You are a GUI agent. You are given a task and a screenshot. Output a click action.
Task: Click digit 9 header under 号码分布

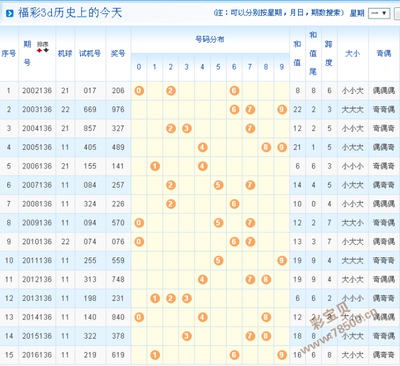(282, 67)
